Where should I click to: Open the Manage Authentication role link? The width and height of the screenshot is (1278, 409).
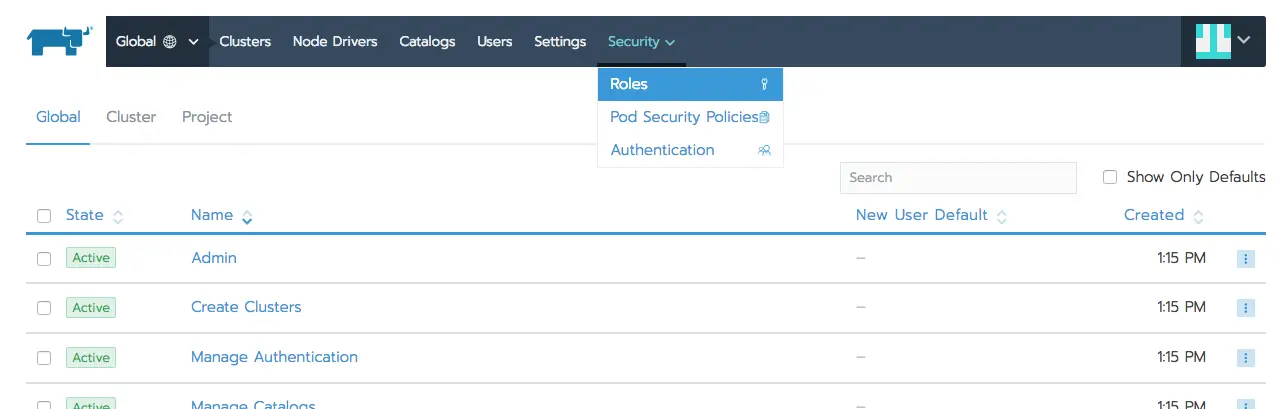(274, 357)
